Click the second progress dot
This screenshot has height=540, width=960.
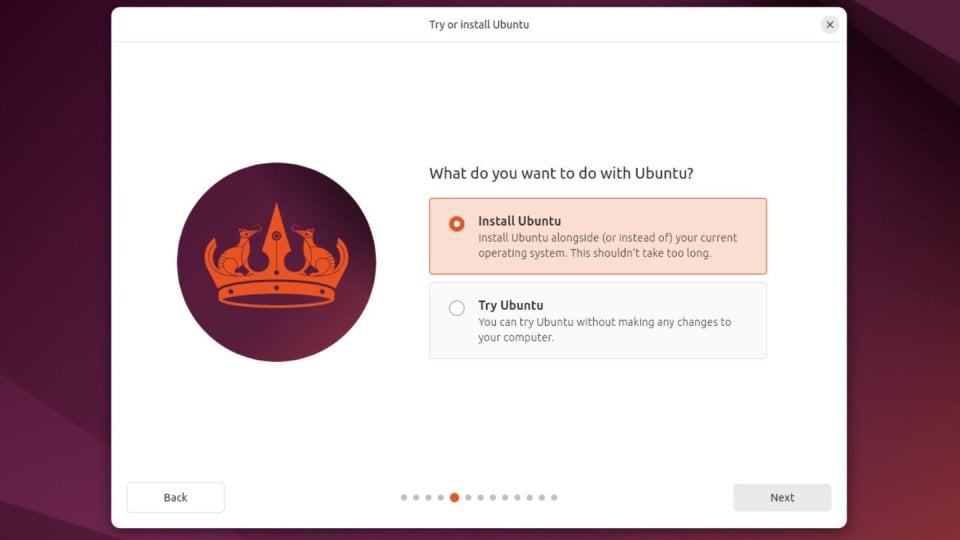(x=416, y=497)
